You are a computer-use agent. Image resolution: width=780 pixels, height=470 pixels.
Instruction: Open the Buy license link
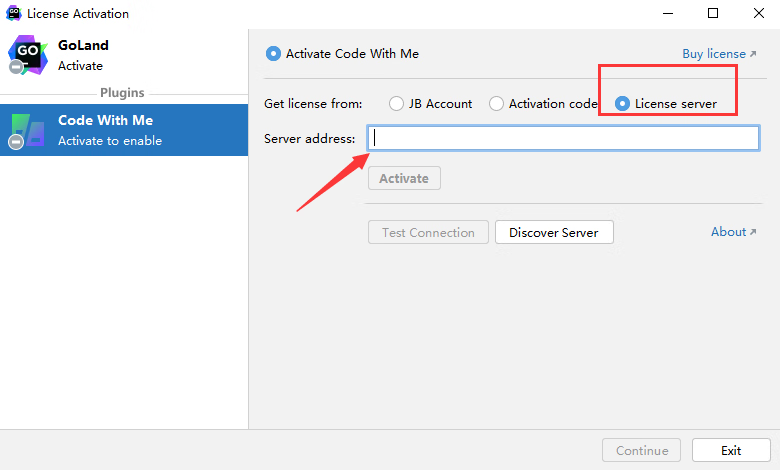[714, 54]
